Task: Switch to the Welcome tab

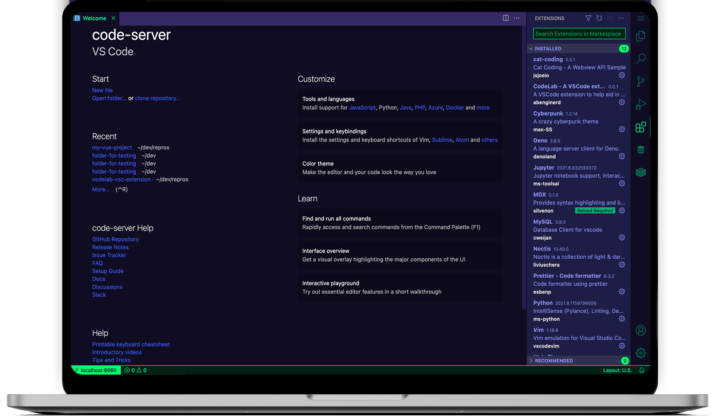Action: pyautogui.click(x=94, y=18)
